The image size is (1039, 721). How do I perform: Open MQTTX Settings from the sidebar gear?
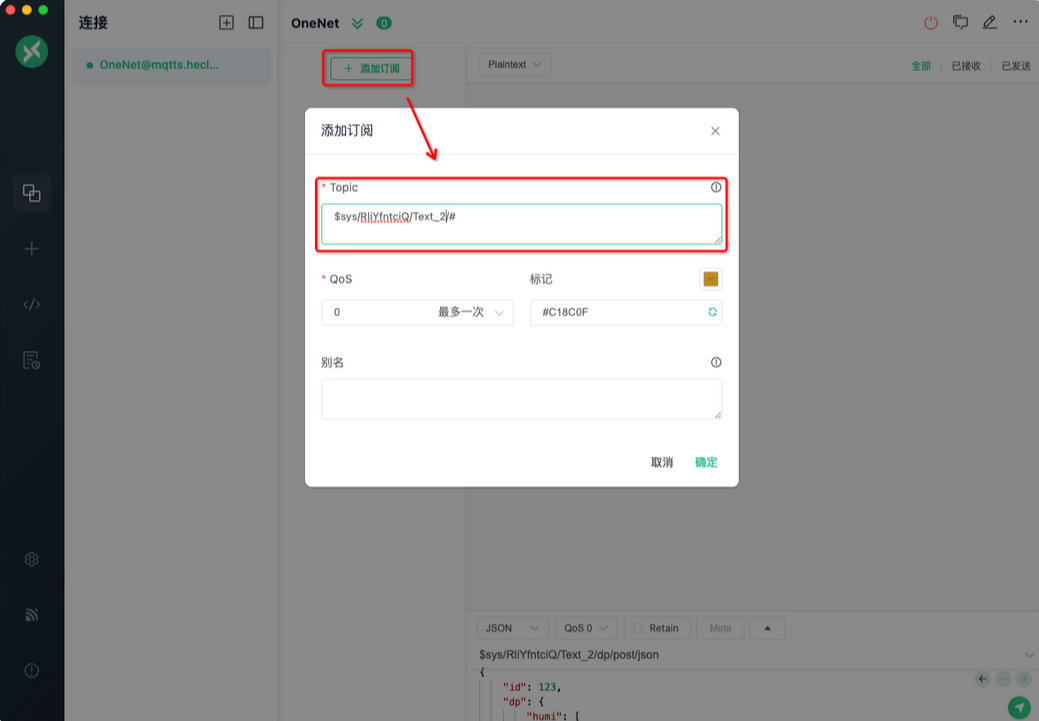coord(31,559)
